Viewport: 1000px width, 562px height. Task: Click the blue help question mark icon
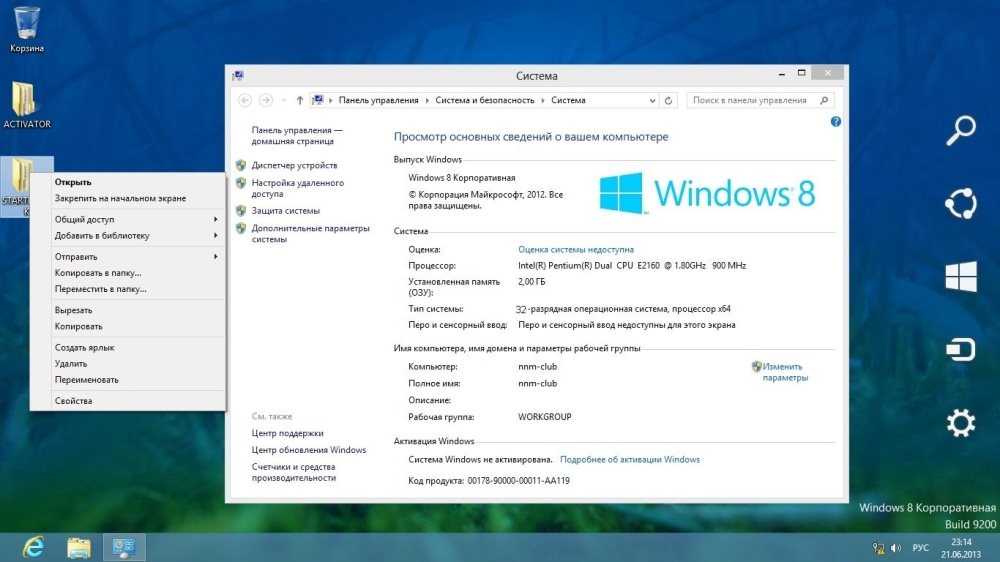836,121
